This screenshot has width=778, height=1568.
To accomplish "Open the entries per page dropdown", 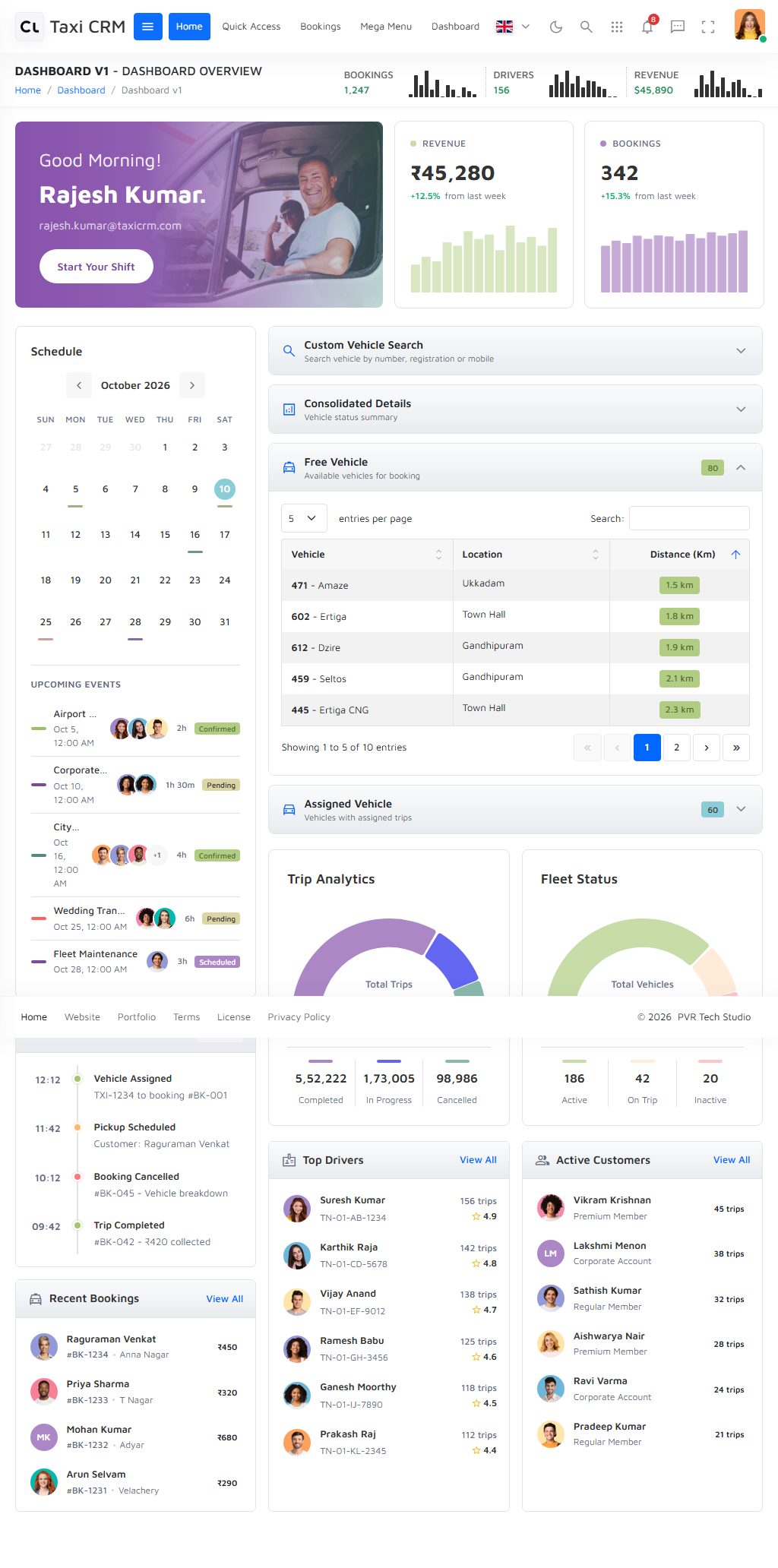I will click(x=304, y=518).
